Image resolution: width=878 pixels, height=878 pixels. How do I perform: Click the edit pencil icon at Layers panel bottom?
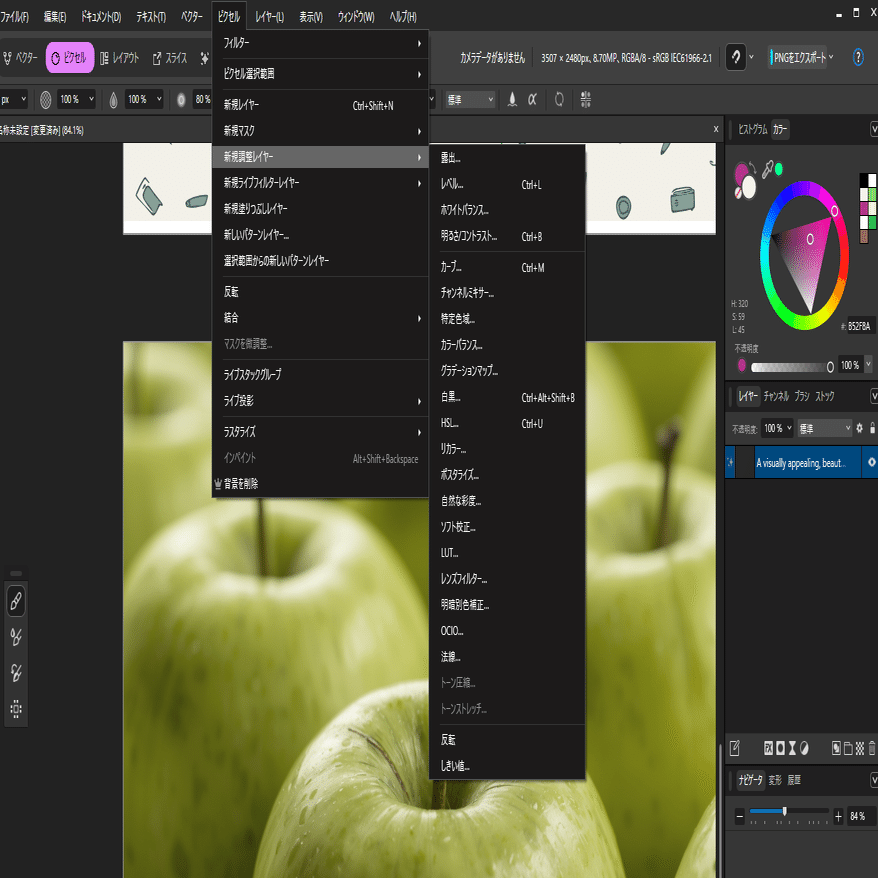[735, 748]
